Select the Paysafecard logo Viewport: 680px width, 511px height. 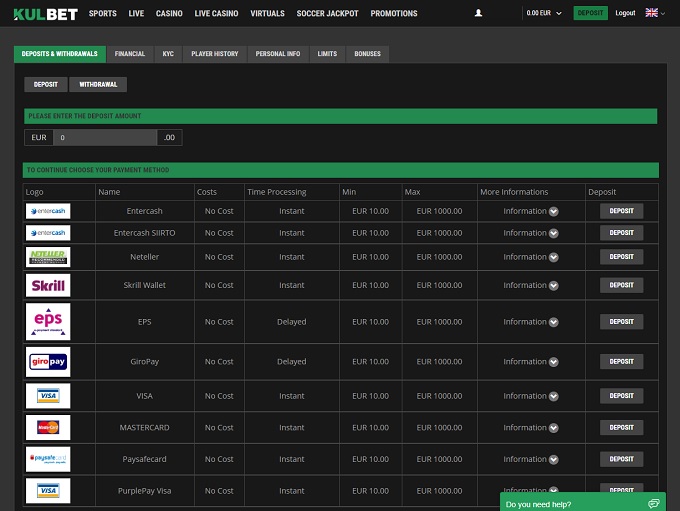point(48,459)
